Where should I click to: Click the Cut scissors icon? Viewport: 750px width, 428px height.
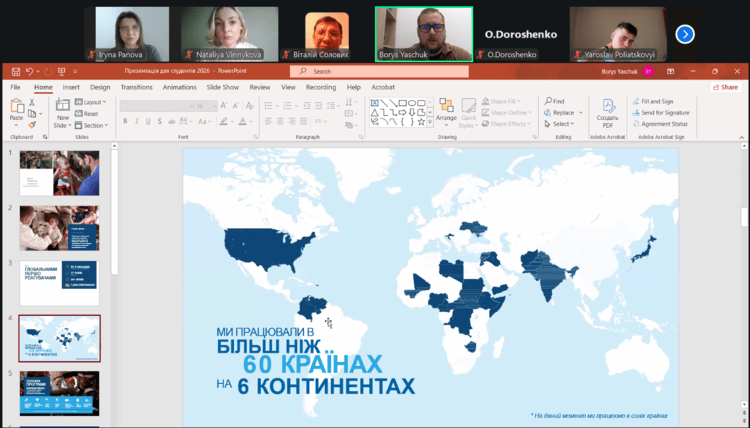pyautogui.click(x=33, y=102)
